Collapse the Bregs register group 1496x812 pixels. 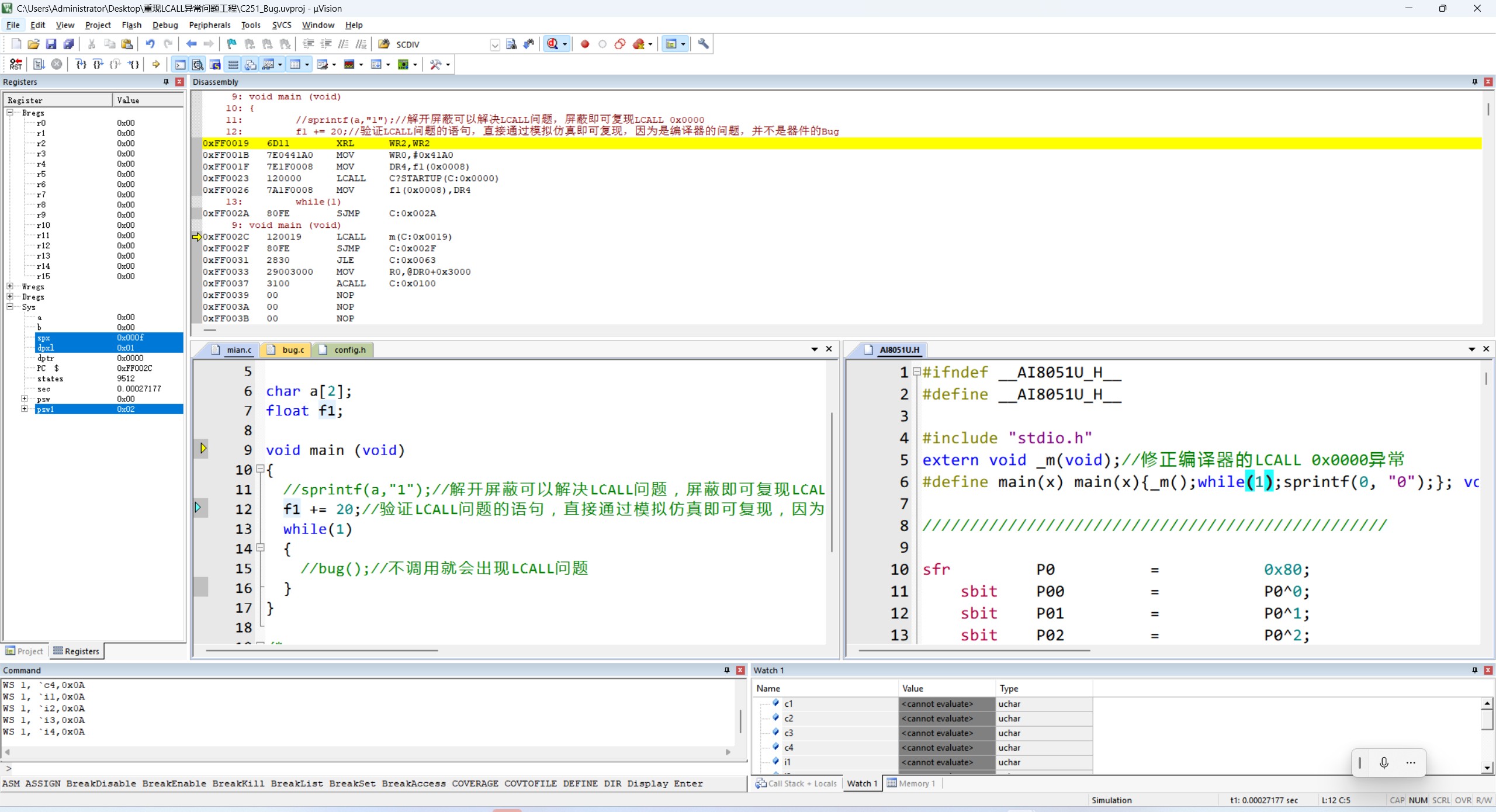pyautogui.click(x=10, y=112)
